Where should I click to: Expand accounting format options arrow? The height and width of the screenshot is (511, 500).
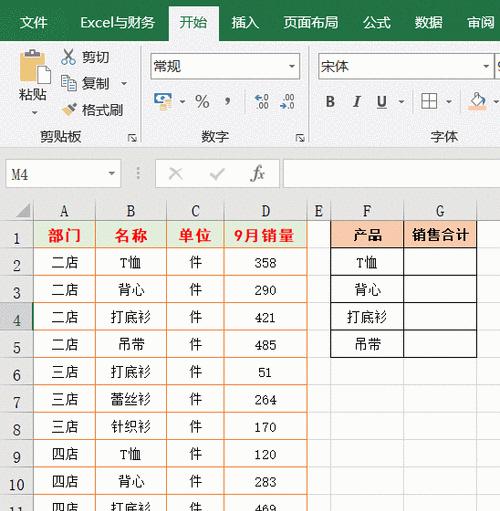182,101
